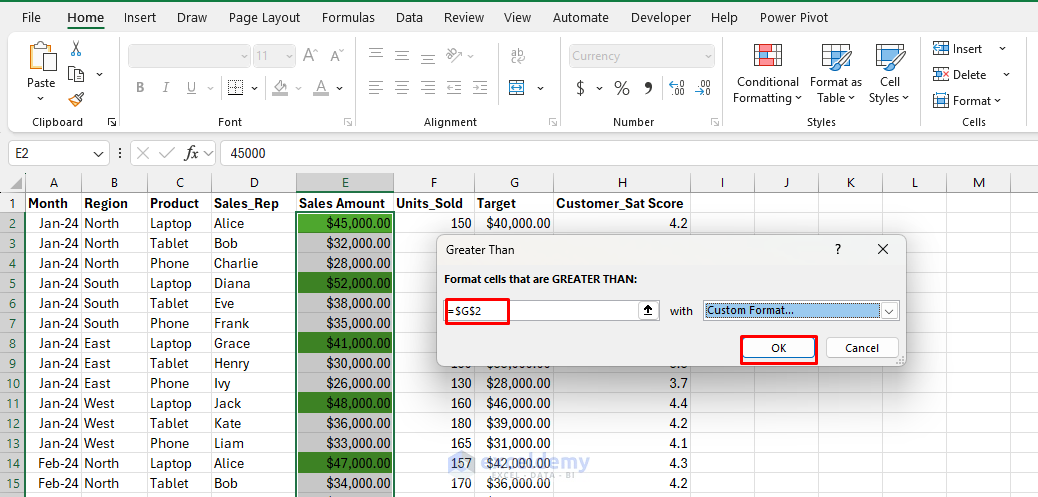Open Format as Table gallery
The height and width of the screenshot is (497, 1038).
pyautogui.click(x=836, y=74)
